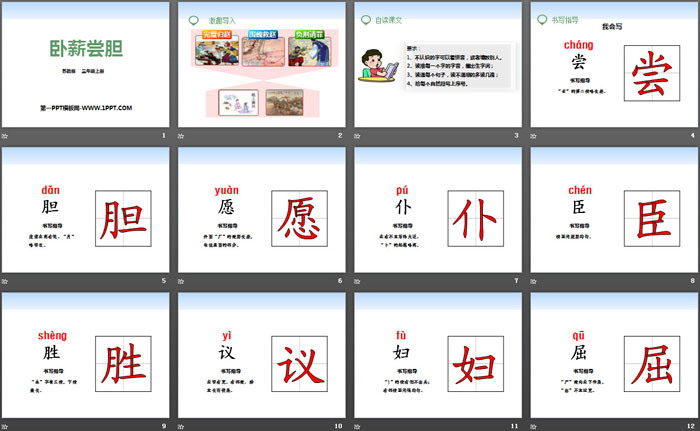Select the title slide thumbnail 卧薪尝胆

(85, 64)
